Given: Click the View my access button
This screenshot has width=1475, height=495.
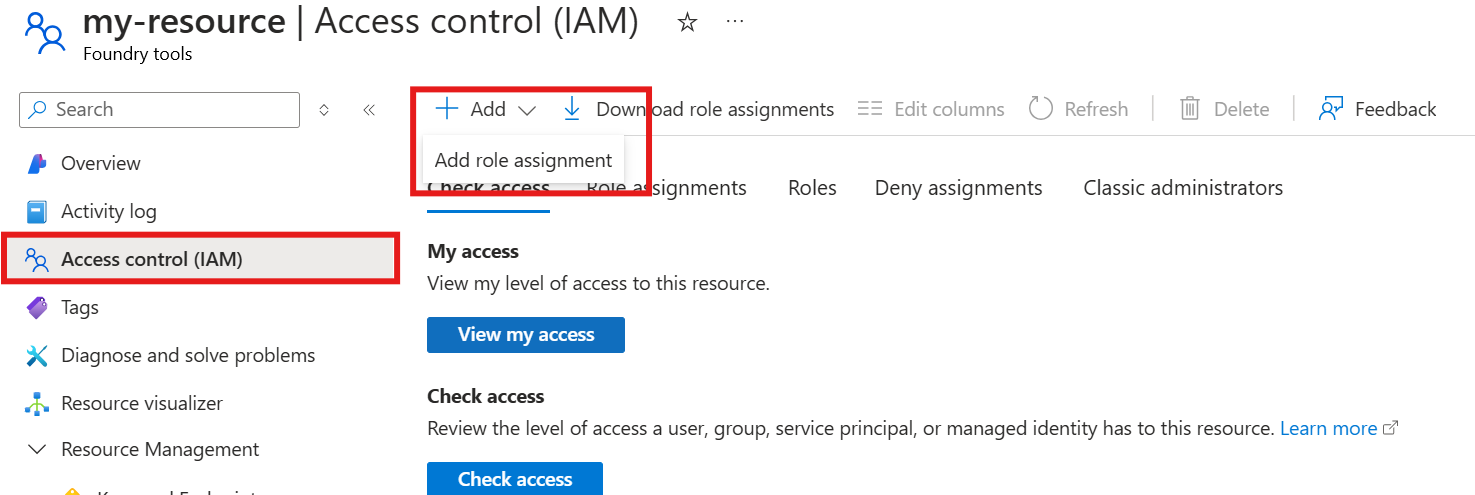Looking at the screenshot, I should (526, 335).
